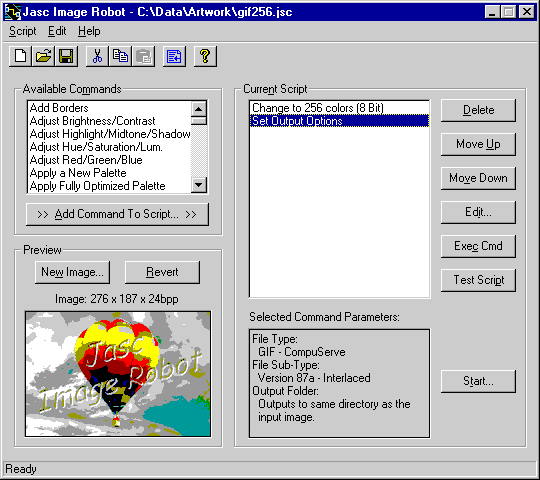Open the Edit menu

[x=57, y=31]
